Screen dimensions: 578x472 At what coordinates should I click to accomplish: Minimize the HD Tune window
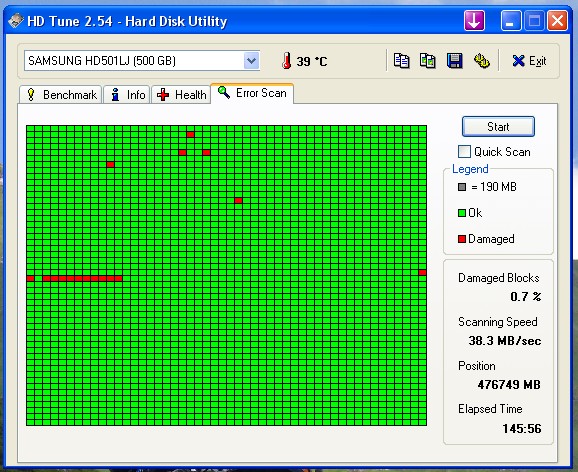pyautogui.click(x=511, y=21)
